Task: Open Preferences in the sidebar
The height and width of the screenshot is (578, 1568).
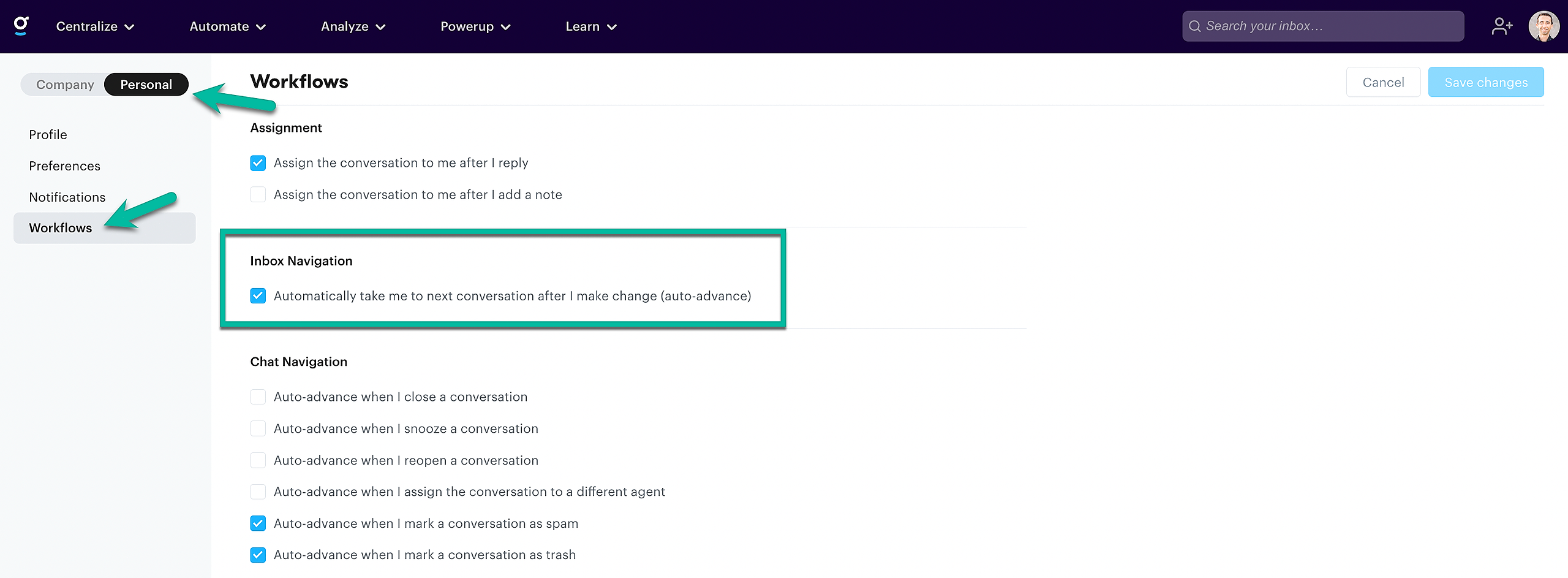Action: pyautogui.click(x=64, y=166)
